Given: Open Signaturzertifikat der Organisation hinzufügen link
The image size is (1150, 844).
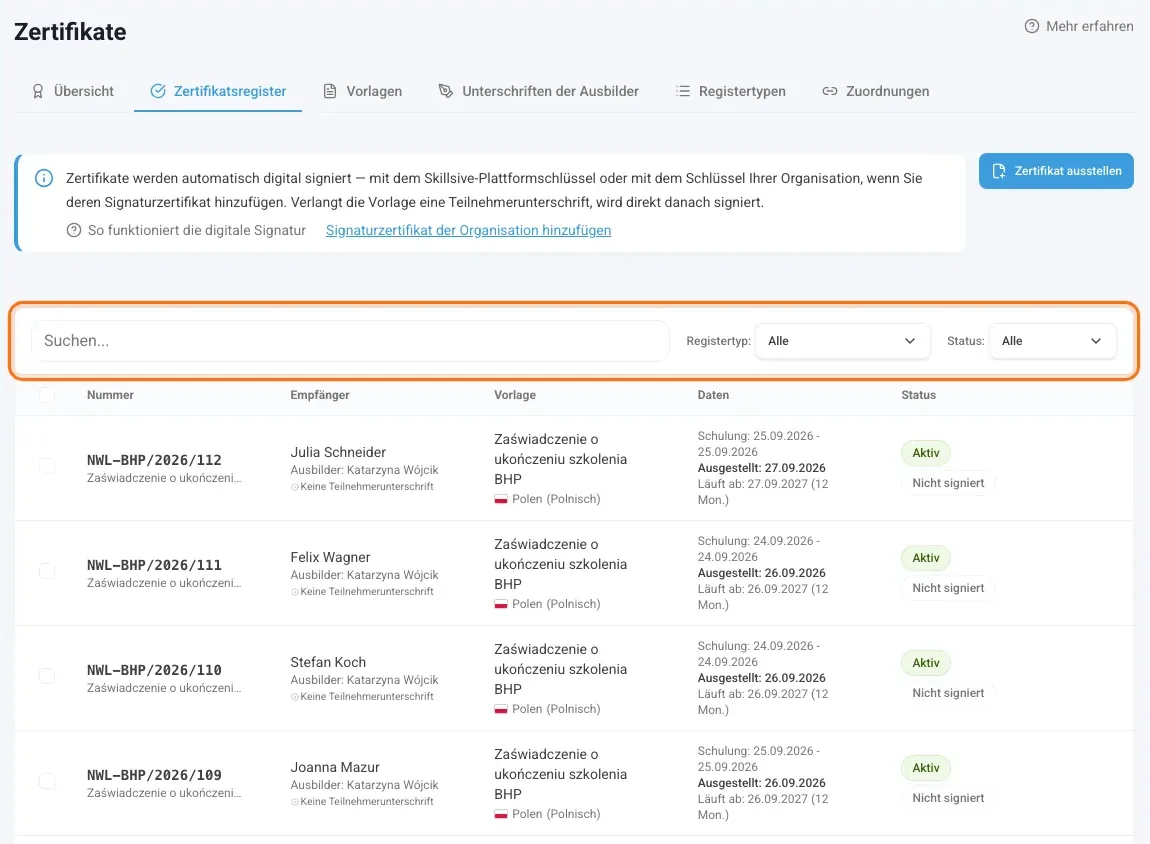Looking at the screenshot, I should (x=468, y=230).
